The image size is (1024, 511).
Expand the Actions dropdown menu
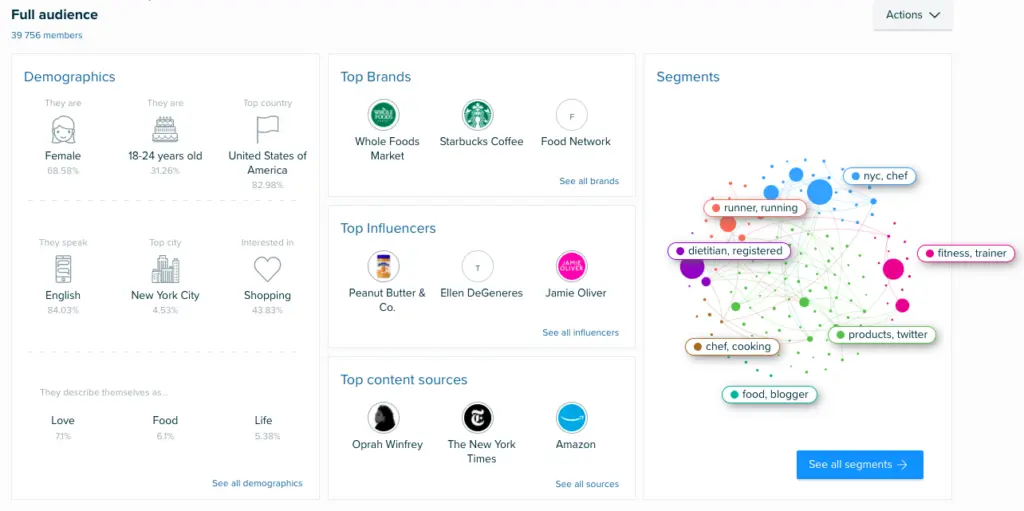(913, 15)
